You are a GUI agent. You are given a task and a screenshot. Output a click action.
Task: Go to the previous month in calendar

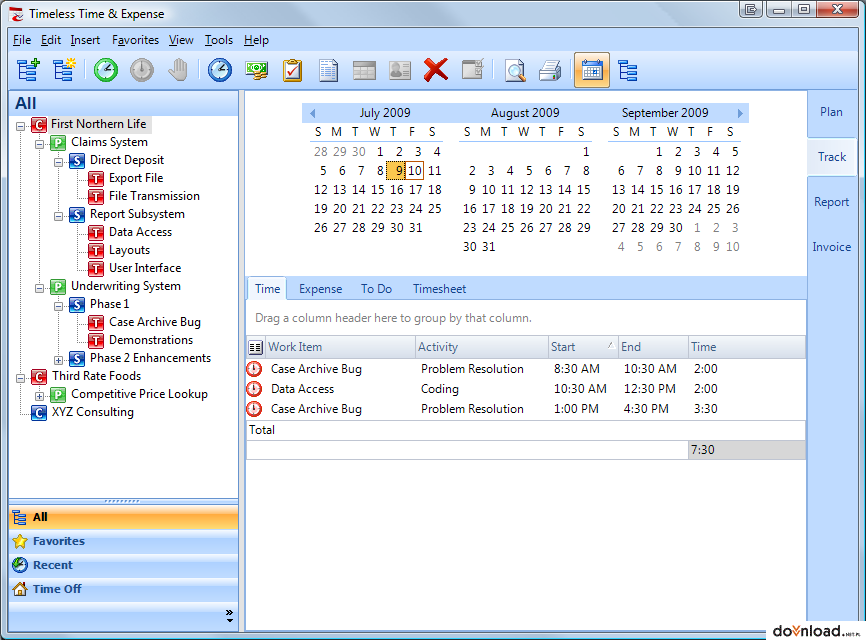coord(313,113)
